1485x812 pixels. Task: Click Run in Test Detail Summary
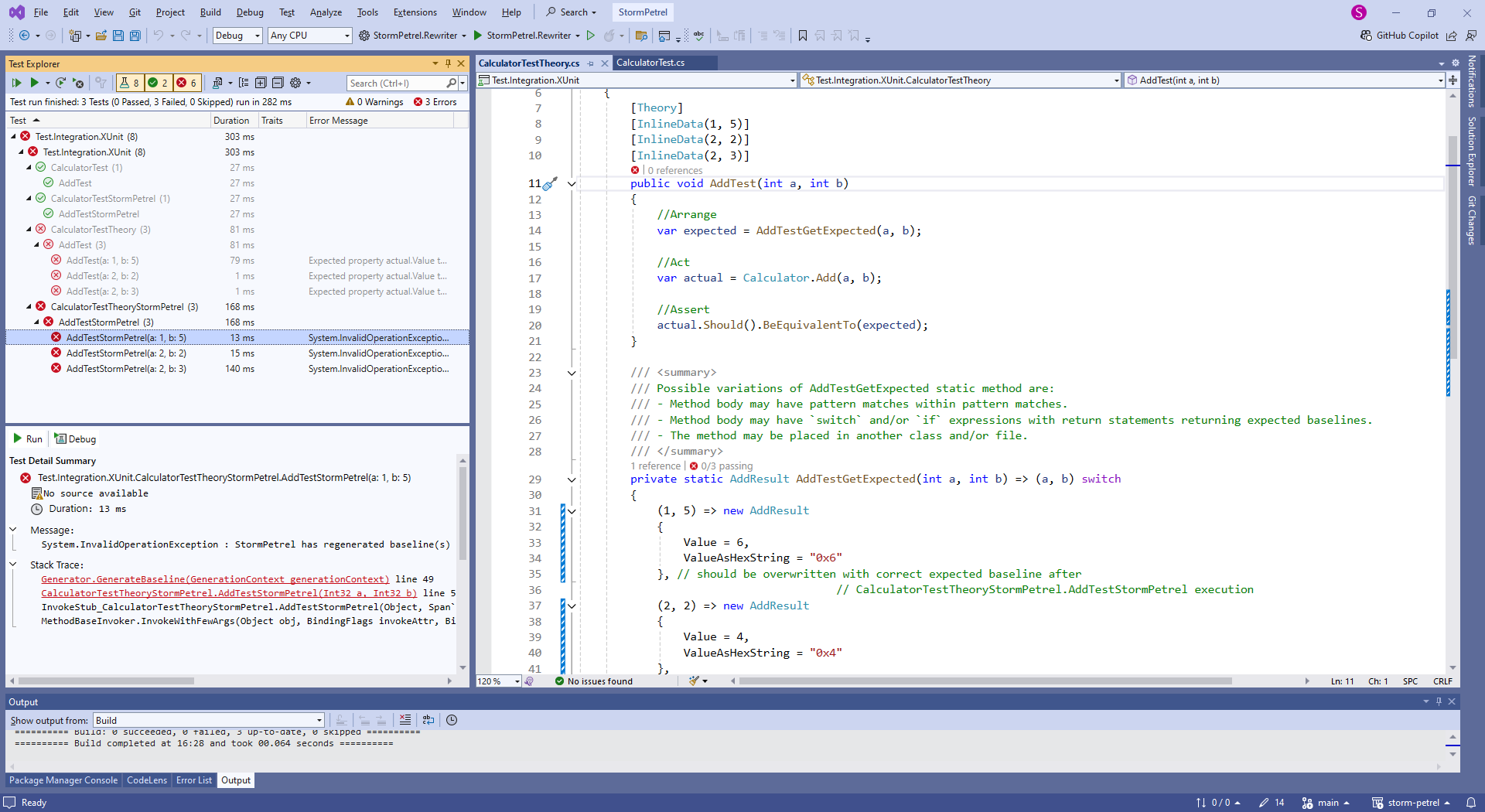click(x=28, y=438)
